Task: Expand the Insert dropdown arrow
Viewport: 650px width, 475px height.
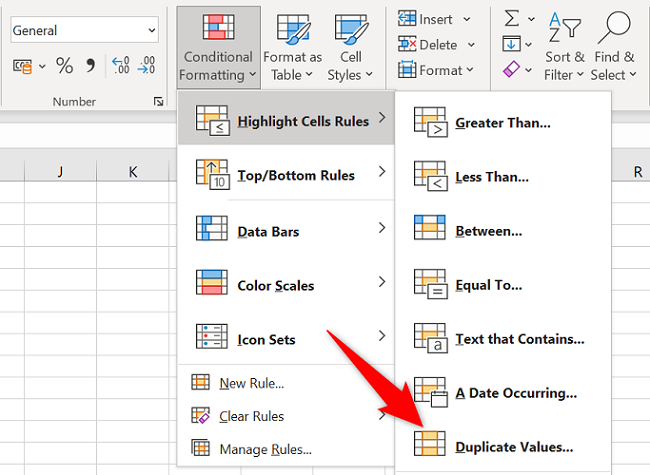Action: point(467,19)
